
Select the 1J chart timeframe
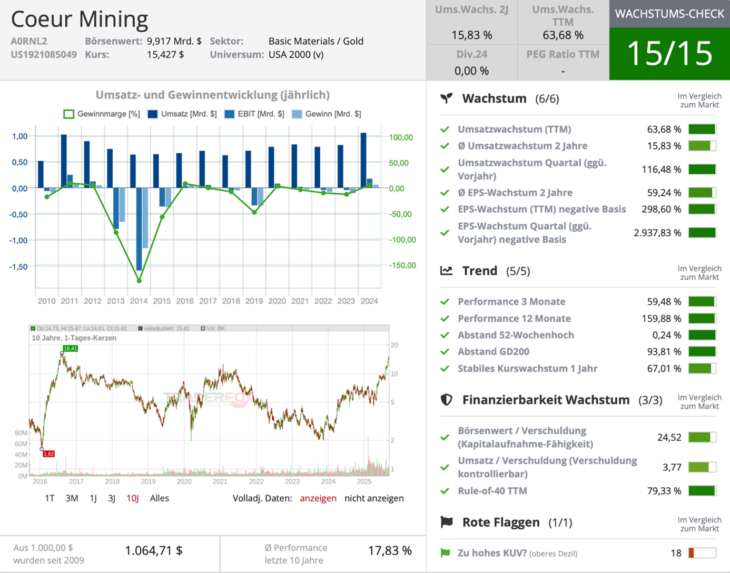(93, 498)
